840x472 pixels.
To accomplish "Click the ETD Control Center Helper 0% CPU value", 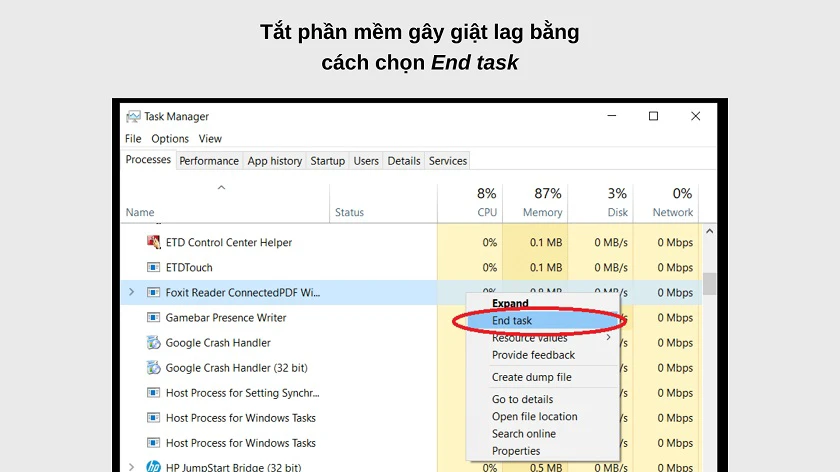I will click(490, 242).
